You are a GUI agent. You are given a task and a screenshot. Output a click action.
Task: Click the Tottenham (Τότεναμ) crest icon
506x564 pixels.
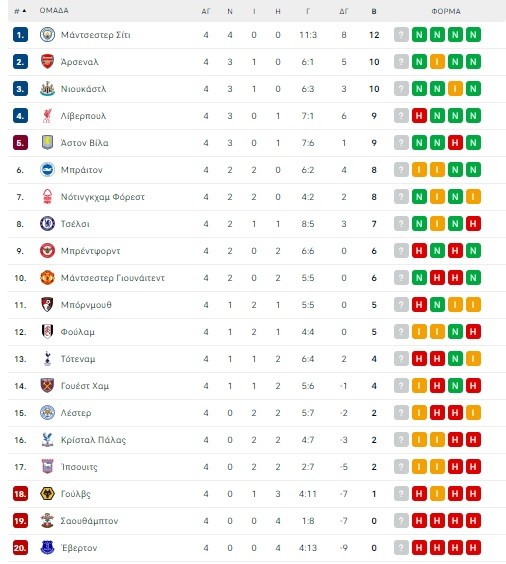coord(47,359)
